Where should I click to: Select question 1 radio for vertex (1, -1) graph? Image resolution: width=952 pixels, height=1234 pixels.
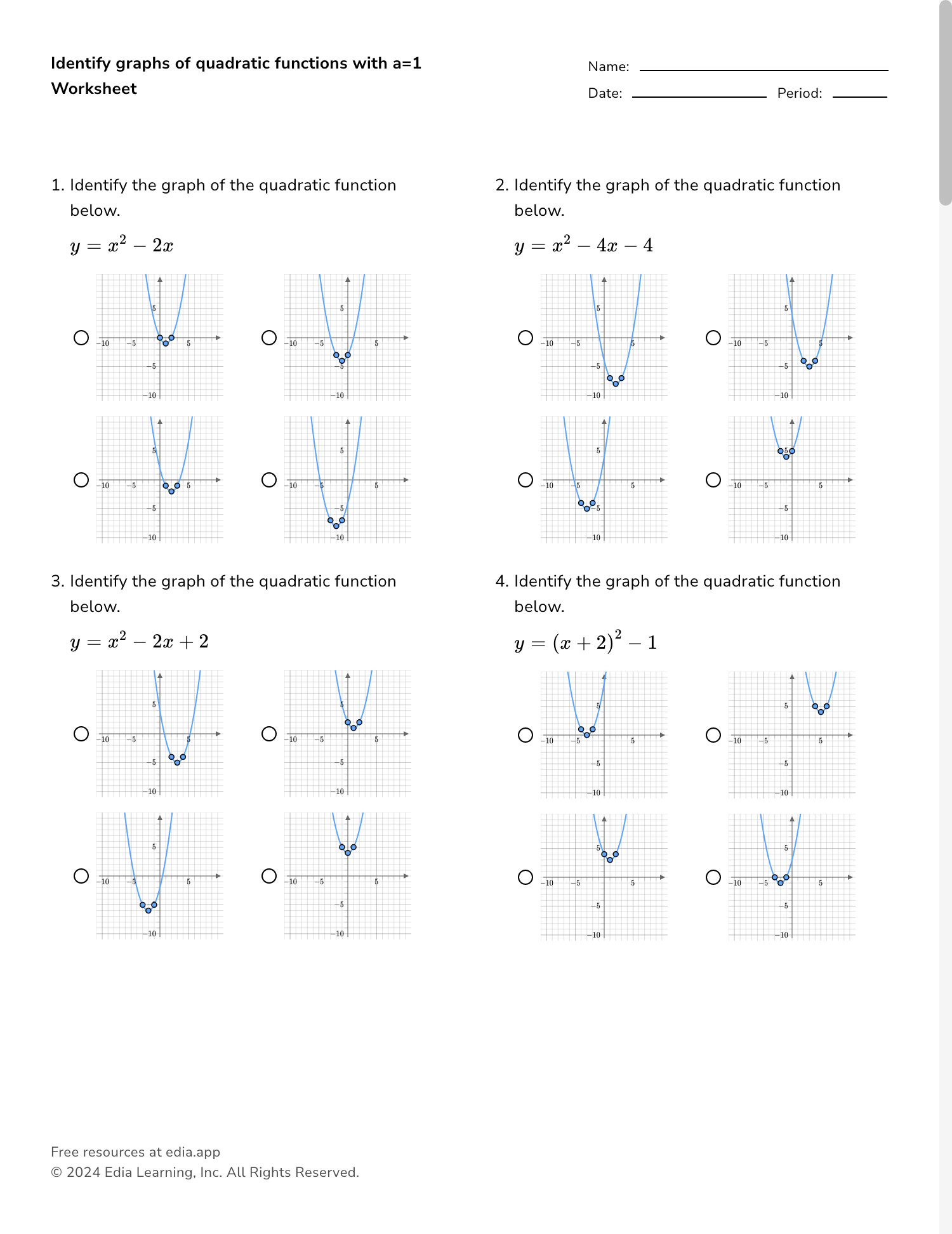point(81,338)
